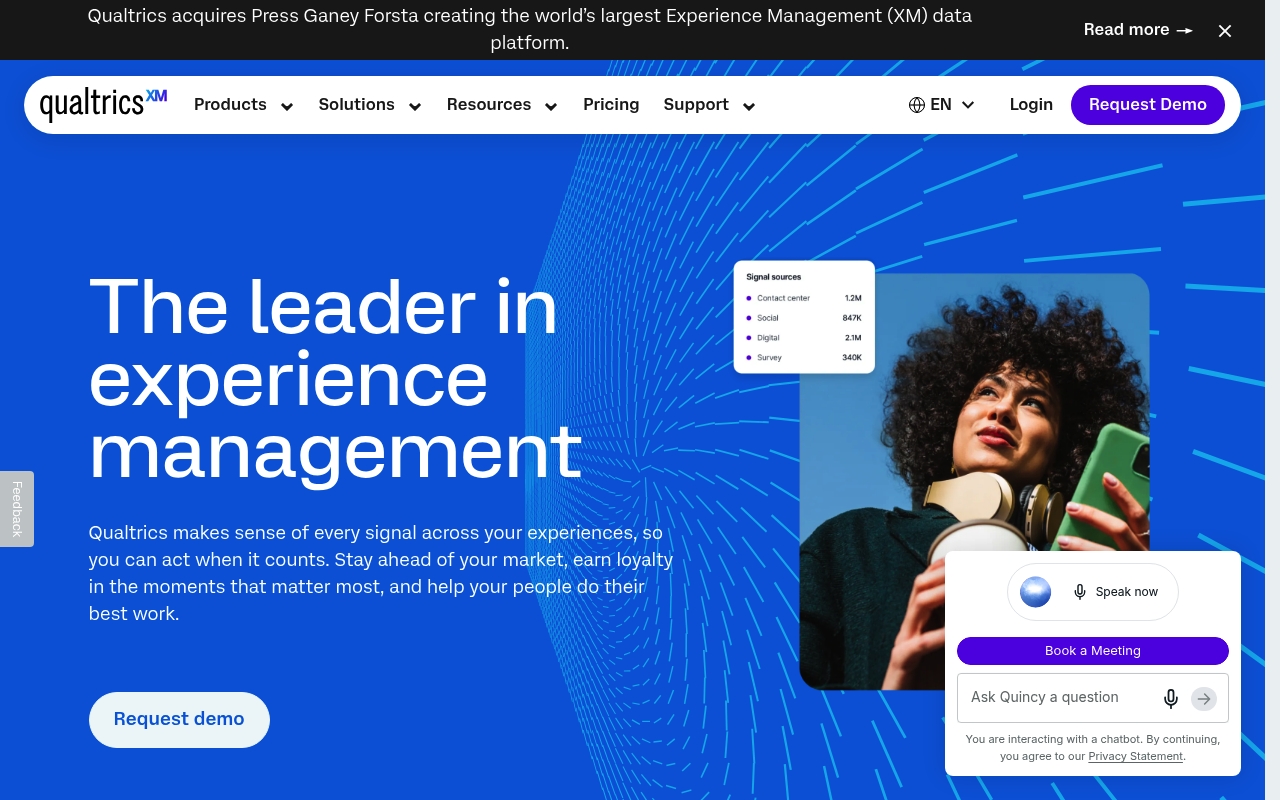Open the Privacy Statement link
Screen dimensions: 1280x800
coord(1136,756)
